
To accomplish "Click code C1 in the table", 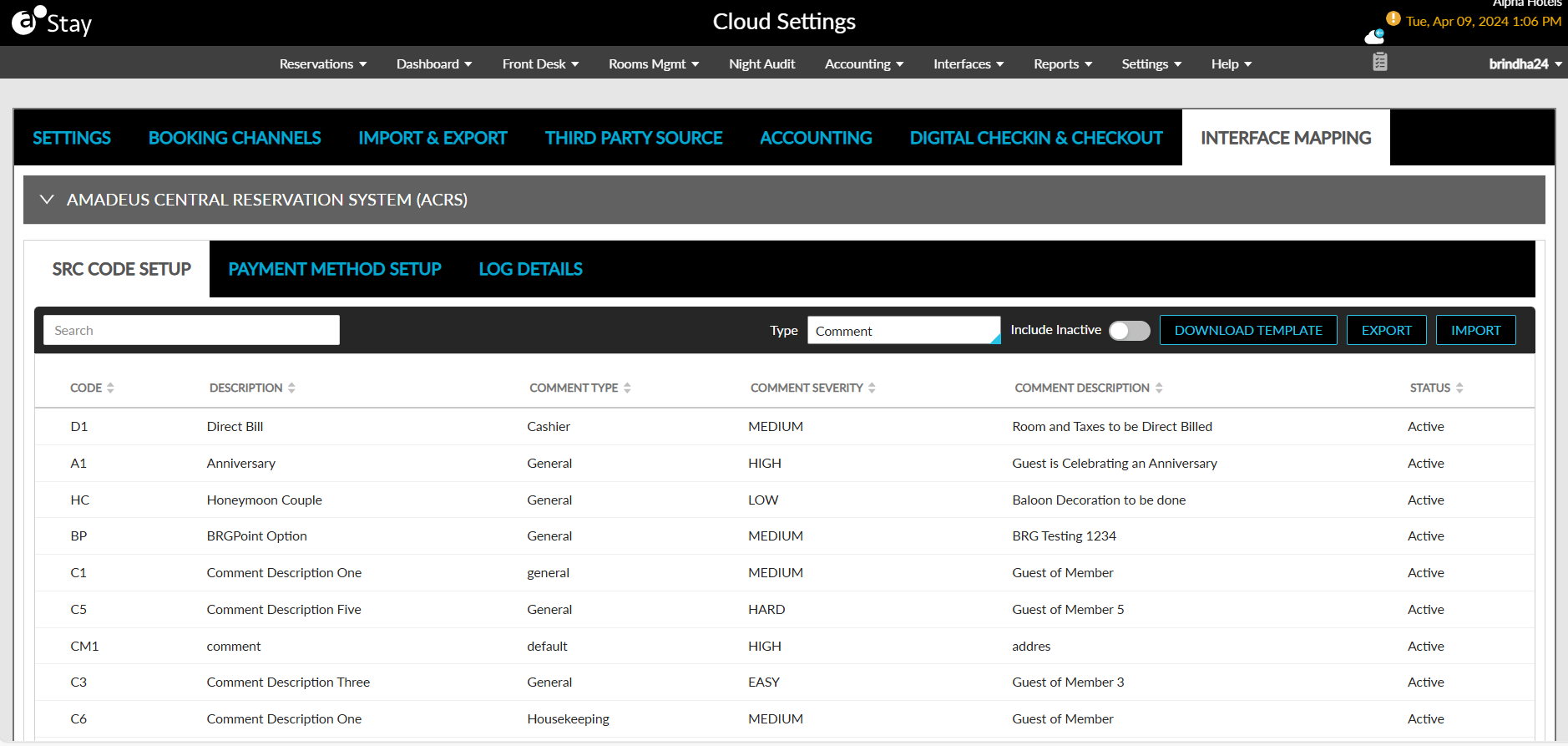I will tap(78, 572).
